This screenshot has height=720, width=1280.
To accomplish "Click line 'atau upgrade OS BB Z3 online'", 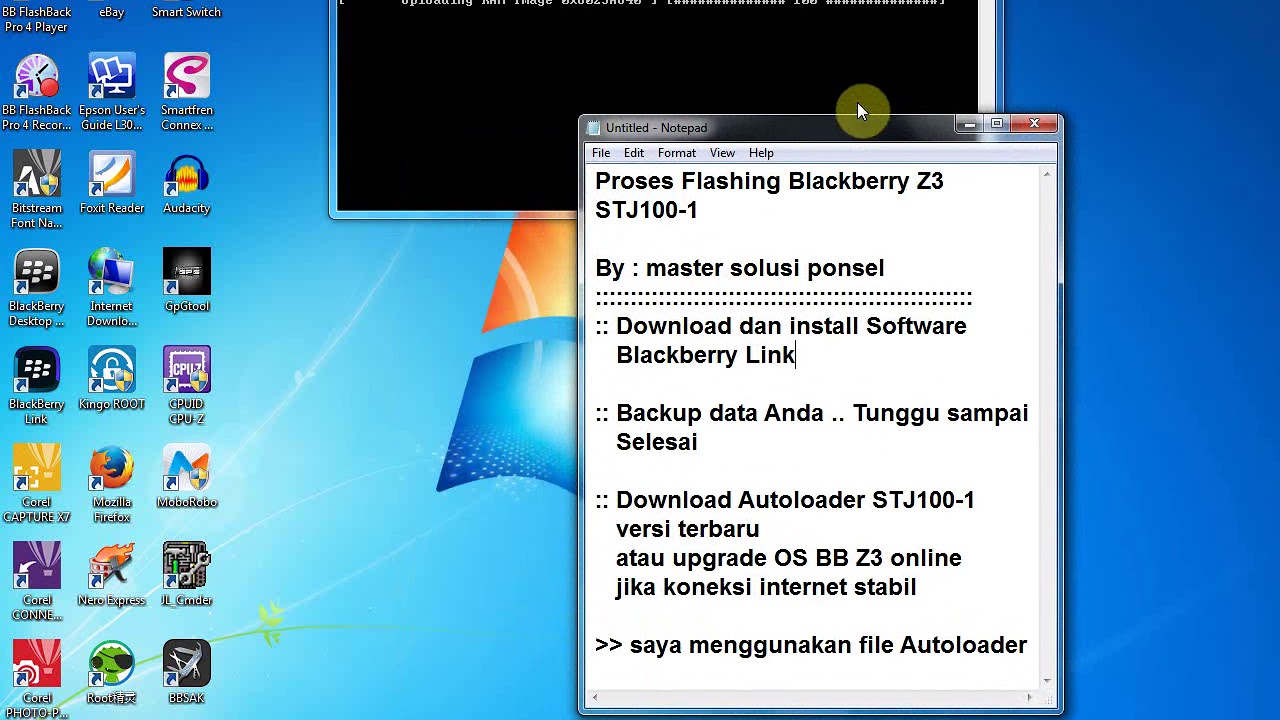I will point(789,558).
